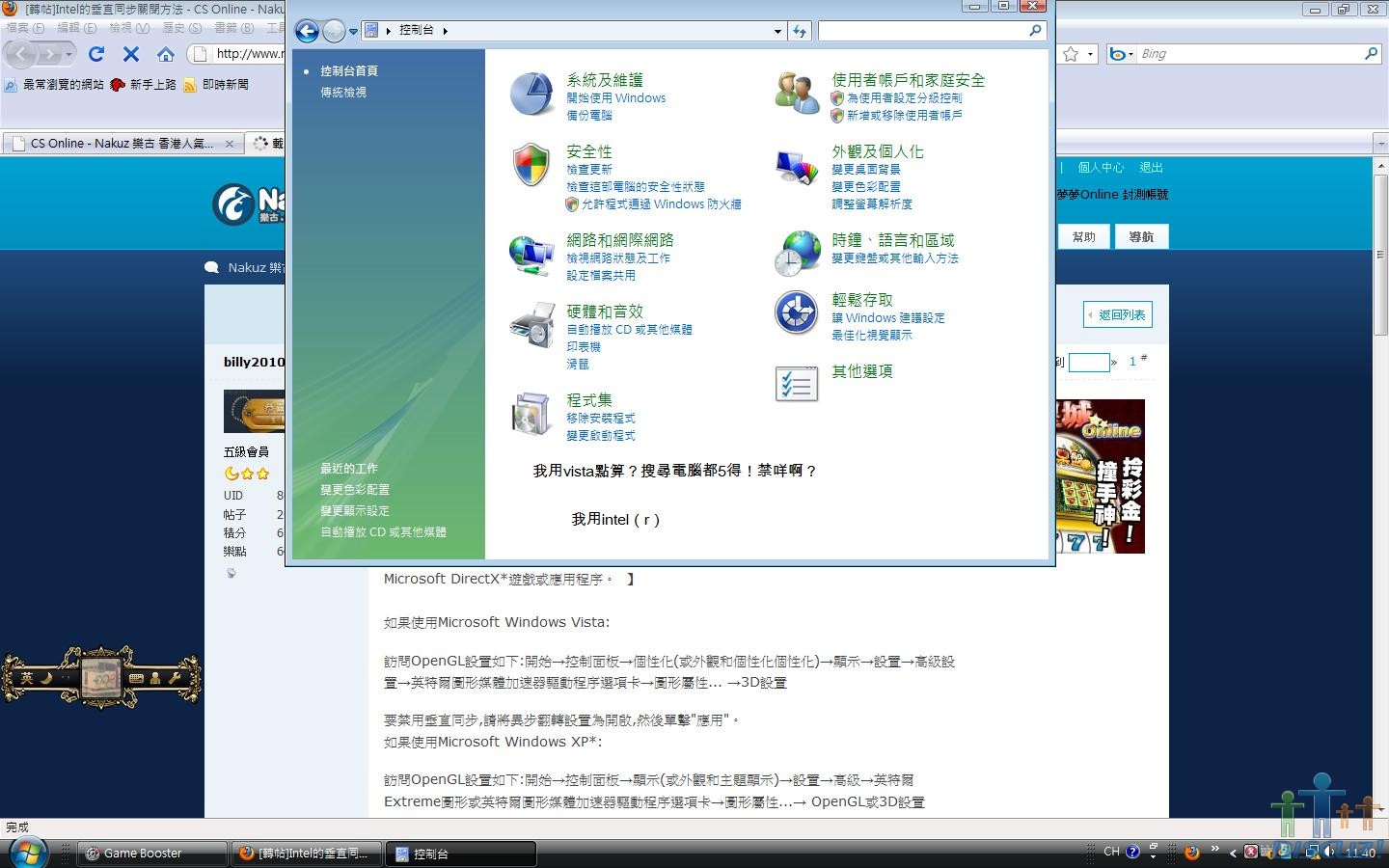Screen dimensions: 1389x868
Task: Click the 使用者帳戶和家庭安全 users icon
Action: point(797,95)
